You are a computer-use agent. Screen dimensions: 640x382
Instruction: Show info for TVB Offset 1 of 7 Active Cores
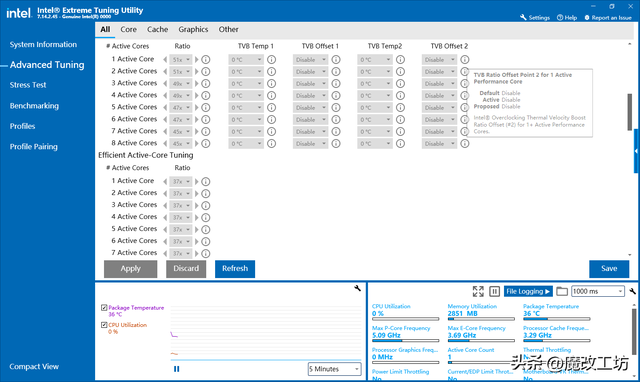[x=336, y=131]
